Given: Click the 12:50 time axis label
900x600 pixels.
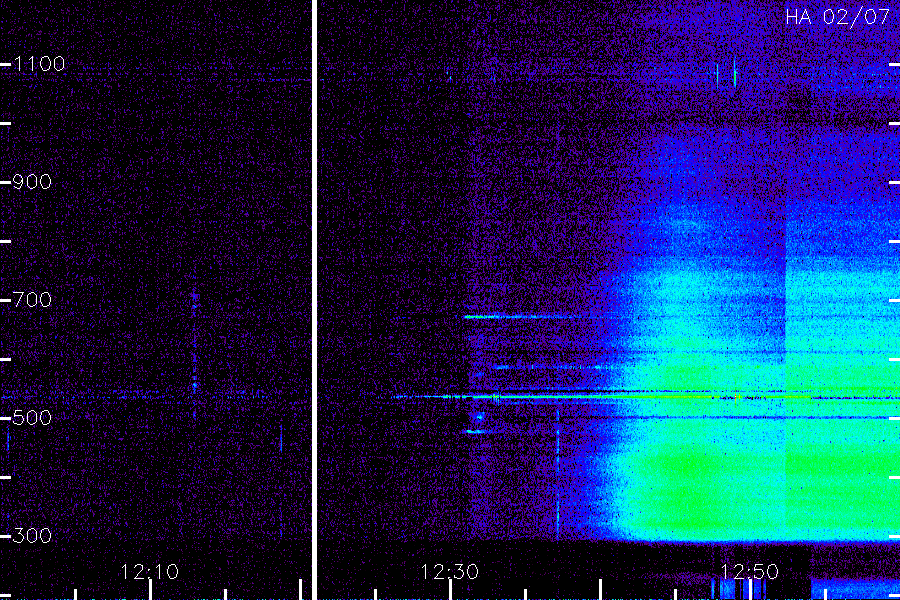Looking at the screenshot, I should tap(750, 572).
